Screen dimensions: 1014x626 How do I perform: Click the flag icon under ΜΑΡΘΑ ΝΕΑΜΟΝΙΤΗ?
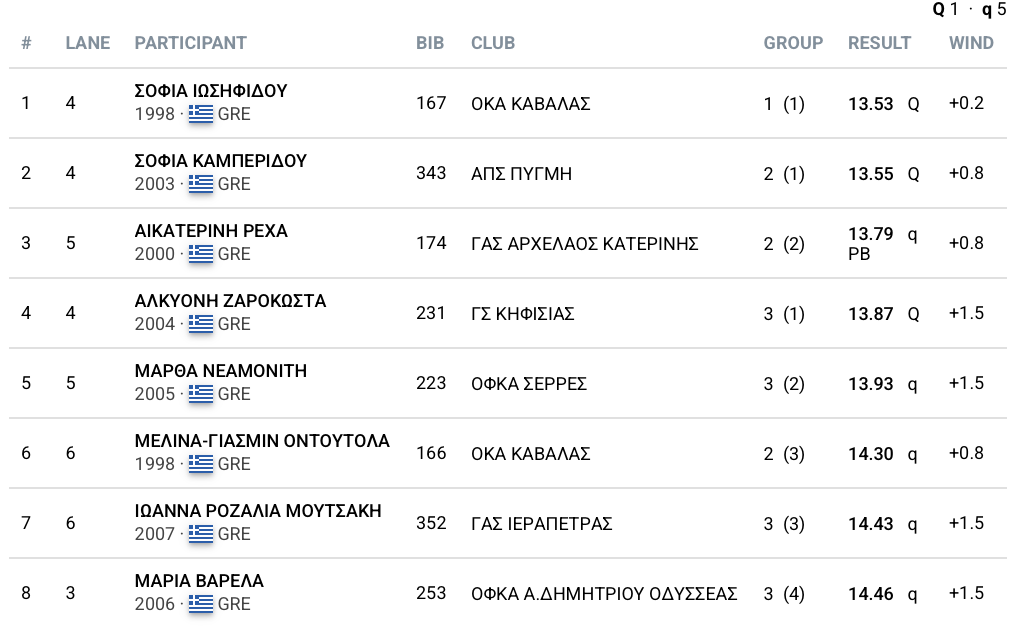click(x=201, y=394)
